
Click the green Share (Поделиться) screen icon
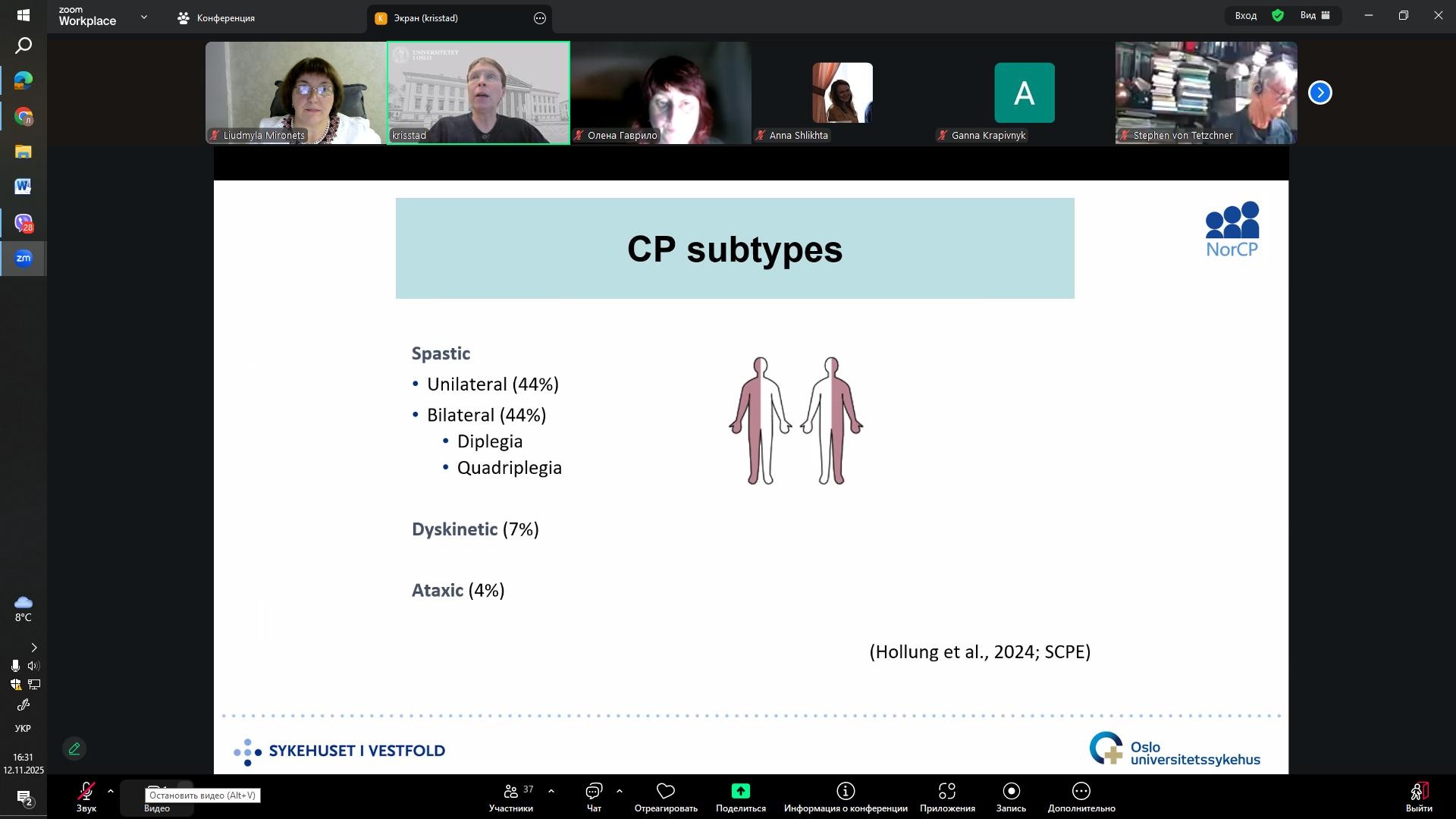tap(740, 792)
